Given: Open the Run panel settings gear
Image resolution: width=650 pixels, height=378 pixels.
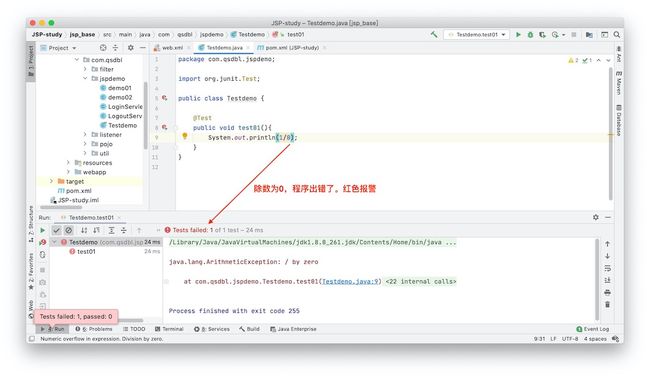Looking at the screenshot, I should pos(596,217).
